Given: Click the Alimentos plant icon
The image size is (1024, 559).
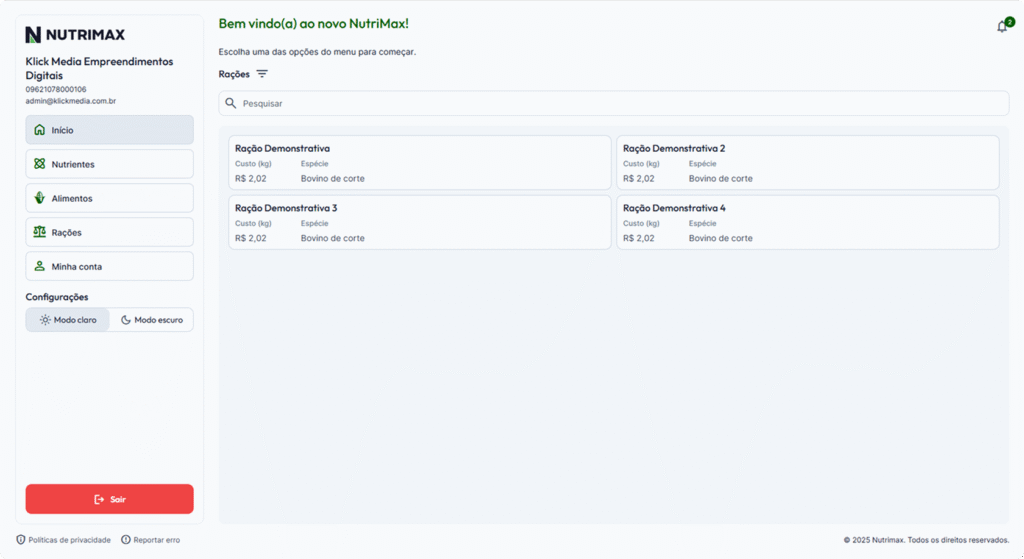Looking at the screenshot, I should click(x=39, y=198).
